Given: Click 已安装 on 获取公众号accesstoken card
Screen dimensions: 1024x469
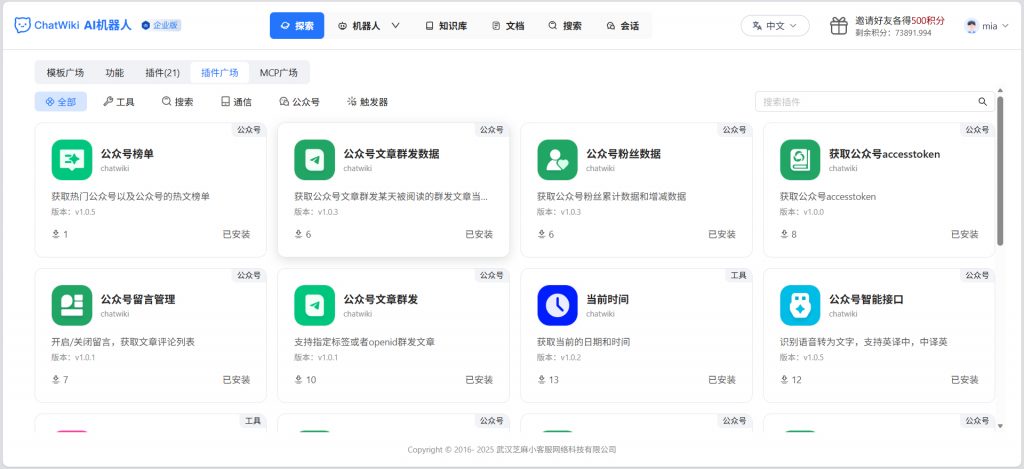Looking at the screenshot, I should click(965, 234).
